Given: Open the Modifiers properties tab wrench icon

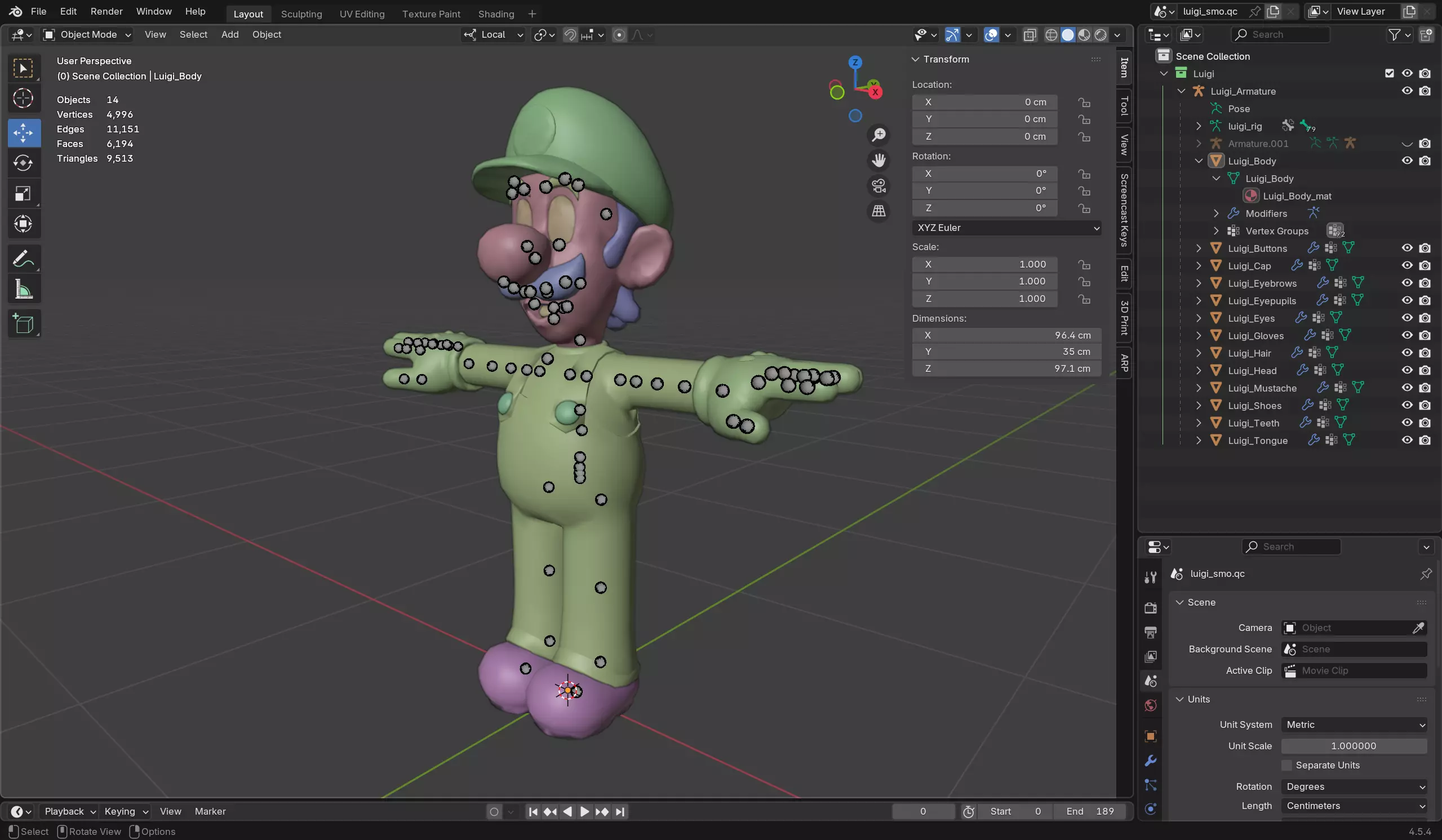Looking at the screenshot, I should (1151, 761).
